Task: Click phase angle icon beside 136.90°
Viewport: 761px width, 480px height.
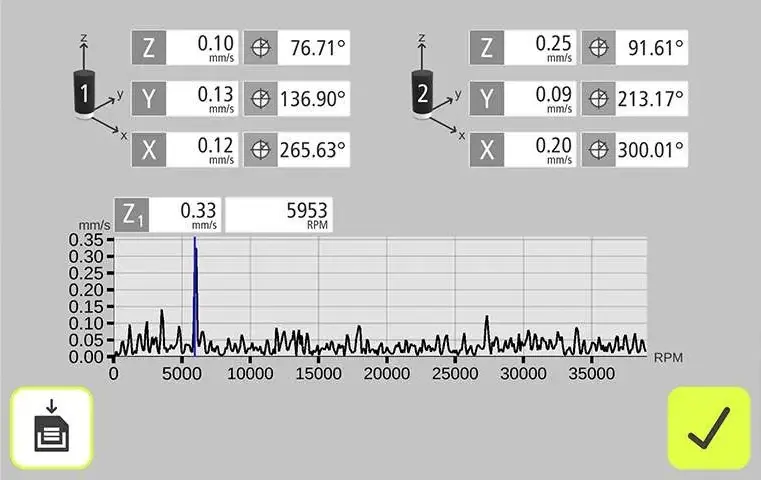Action: (261, 99)
